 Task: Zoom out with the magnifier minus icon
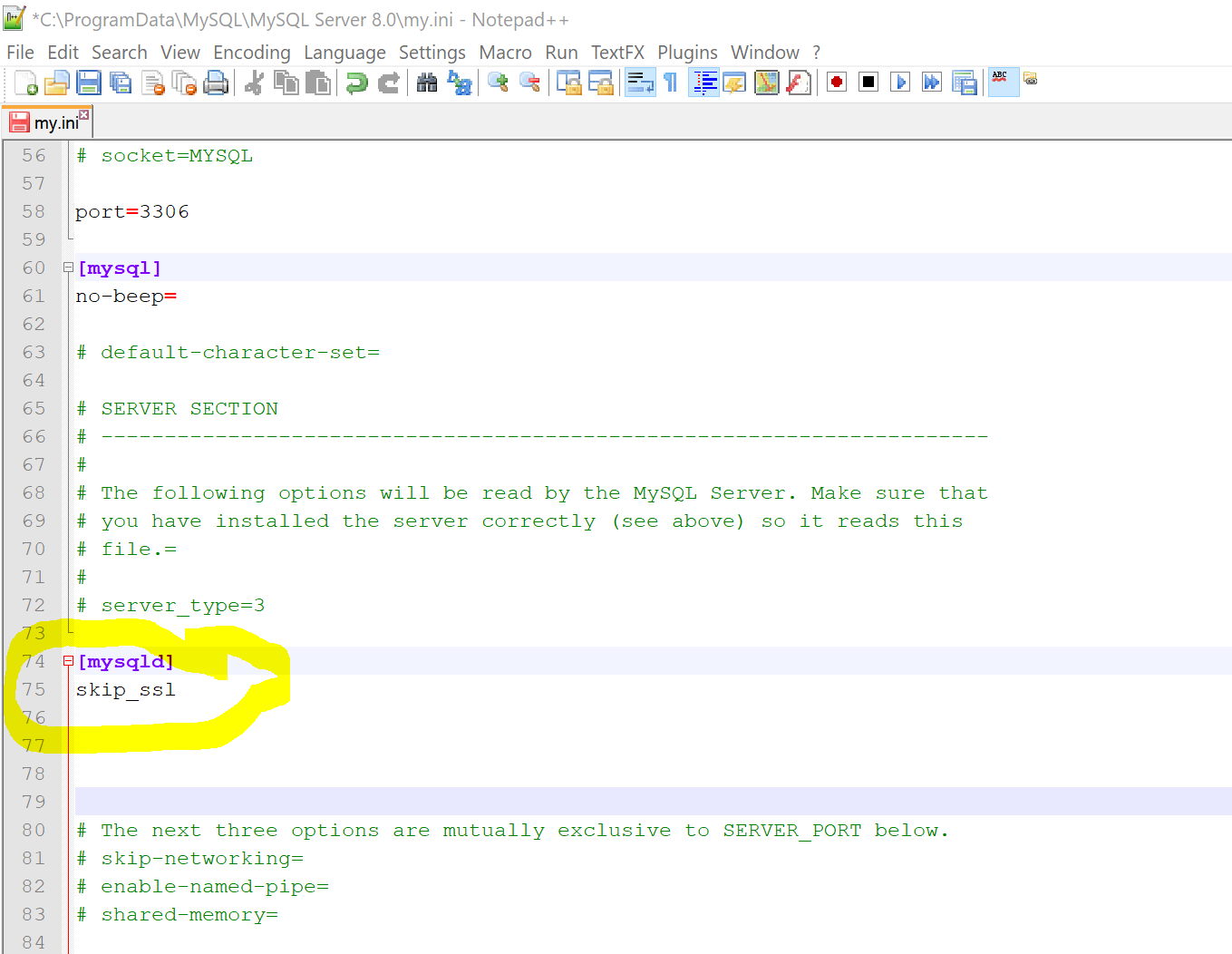(529, 83)
